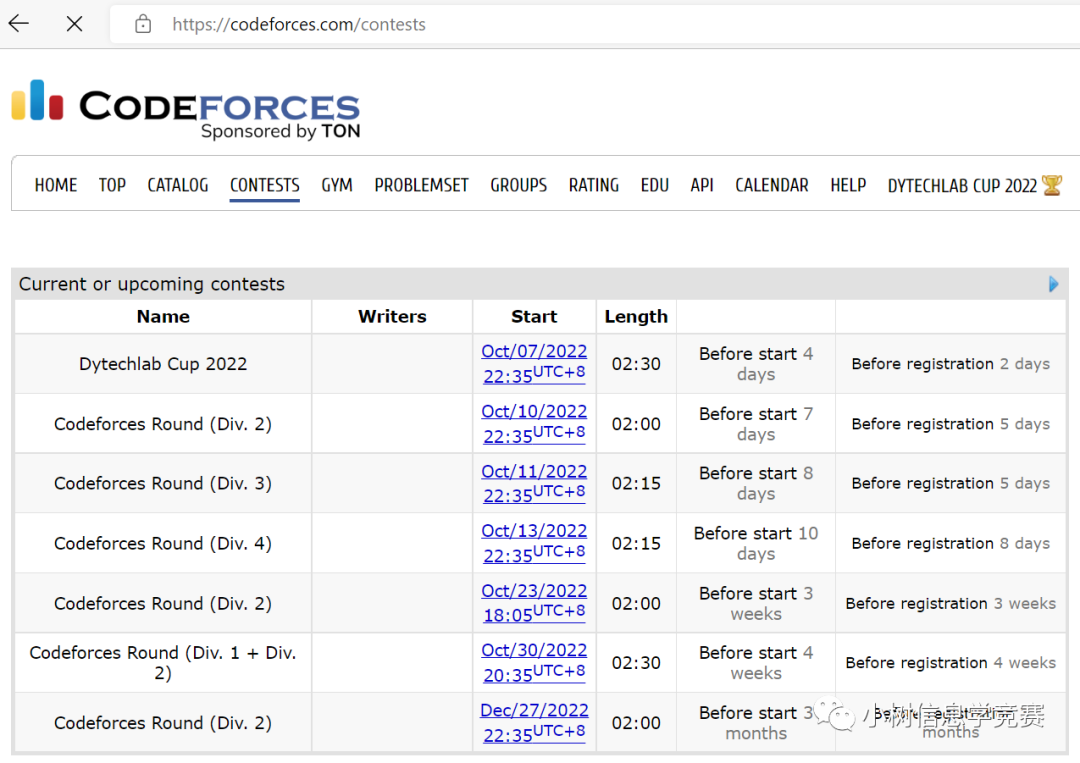This screenshot has width=1080, height=763.
Task: Click the Before start 4 weeks cell
Action: pos(756,662)
